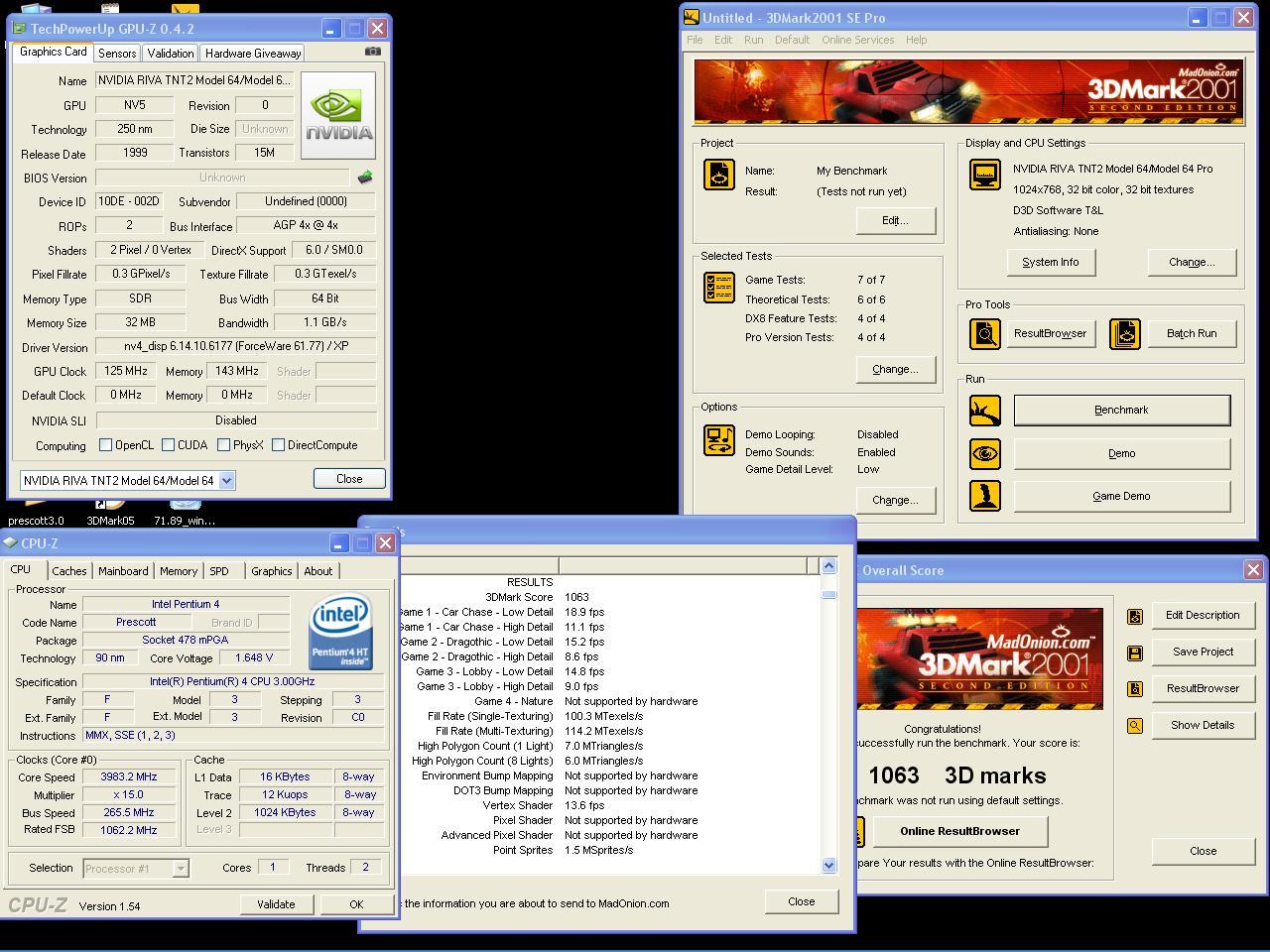Click the ResultBrowser icon in Overall Score window
The image size is (1270, 952).
tap(1135, 688)
